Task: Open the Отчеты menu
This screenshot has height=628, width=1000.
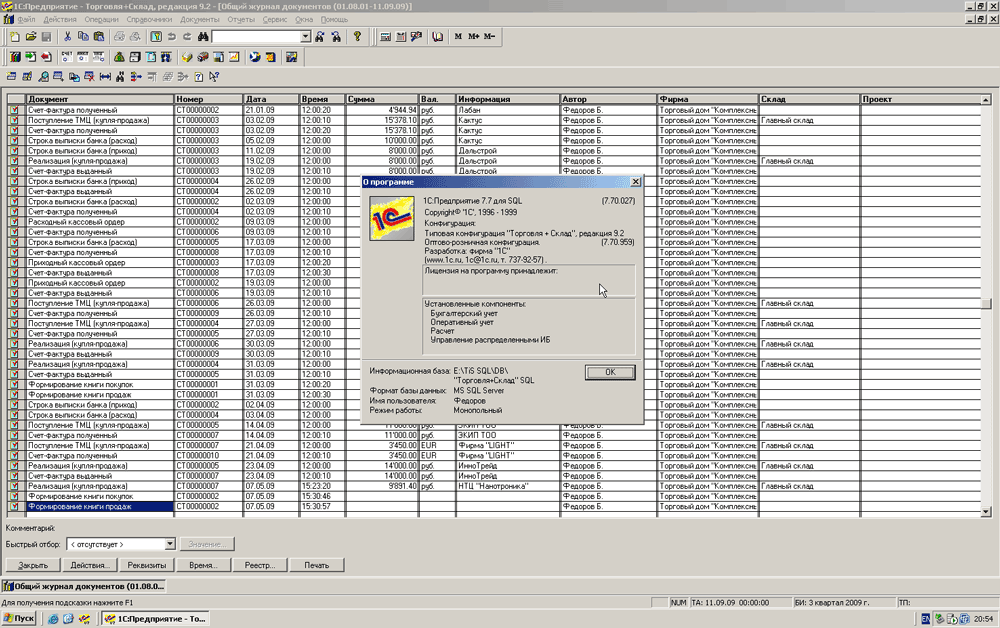Action: point(241,19)
